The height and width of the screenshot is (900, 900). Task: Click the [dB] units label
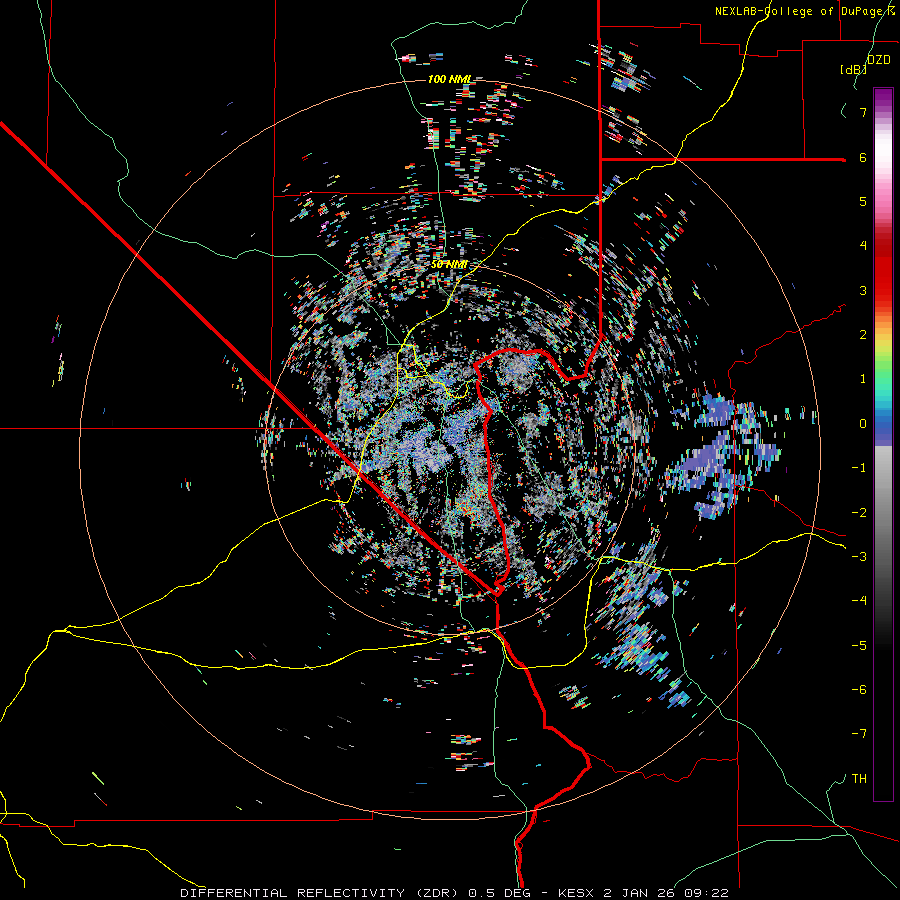click(x=853, y=69)
